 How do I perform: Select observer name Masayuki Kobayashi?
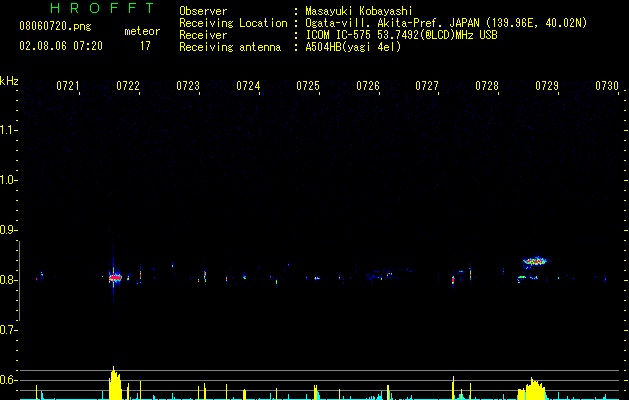pos(359,11)
